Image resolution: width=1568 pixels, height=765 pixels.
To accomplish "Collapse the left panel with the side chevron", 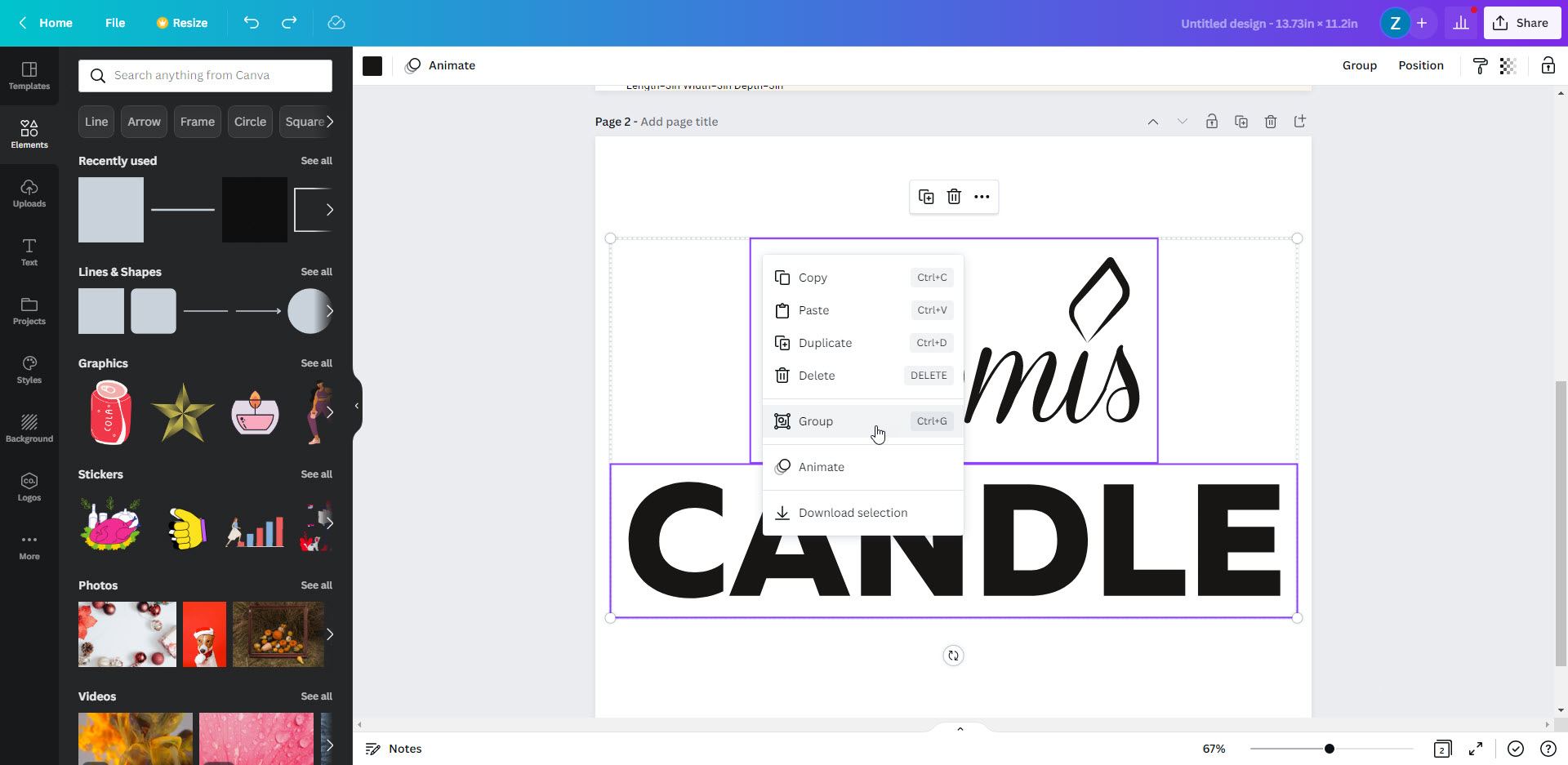I will [356, 406].
